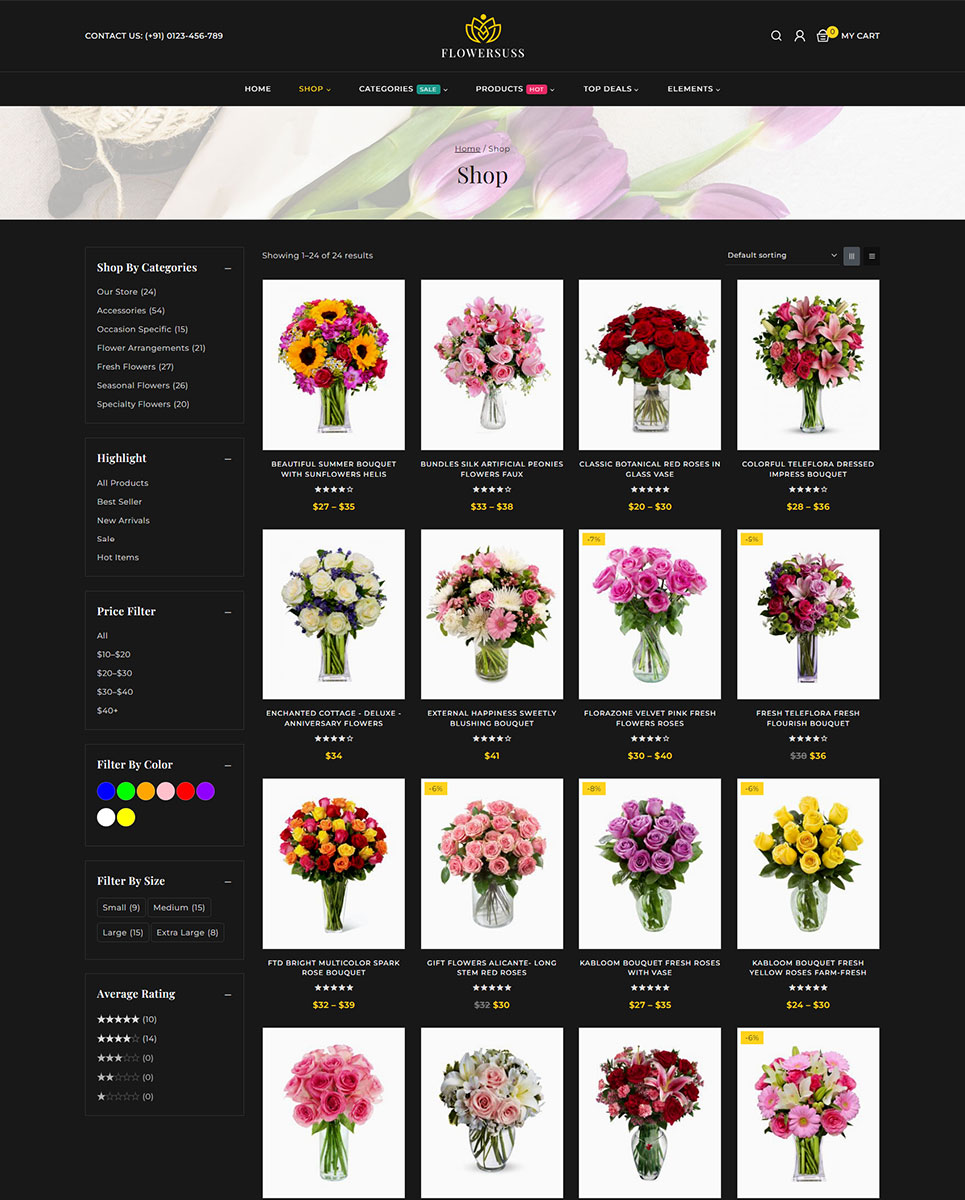Pick the purple color swatch

[x=206, y=791]
